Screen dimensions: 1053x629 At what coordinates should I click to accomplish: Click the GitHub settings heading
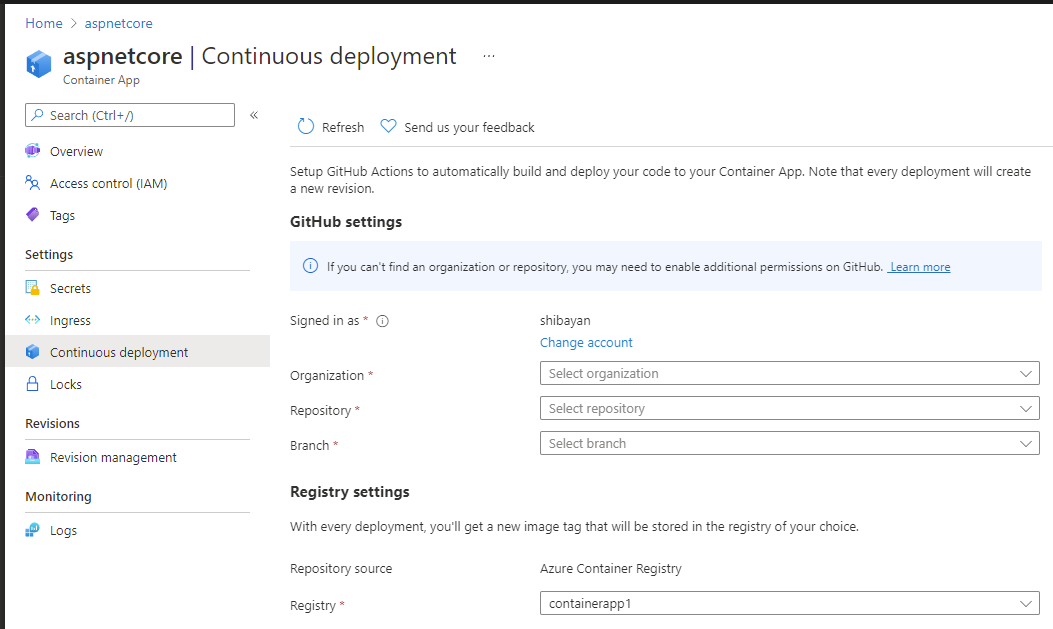346,222
